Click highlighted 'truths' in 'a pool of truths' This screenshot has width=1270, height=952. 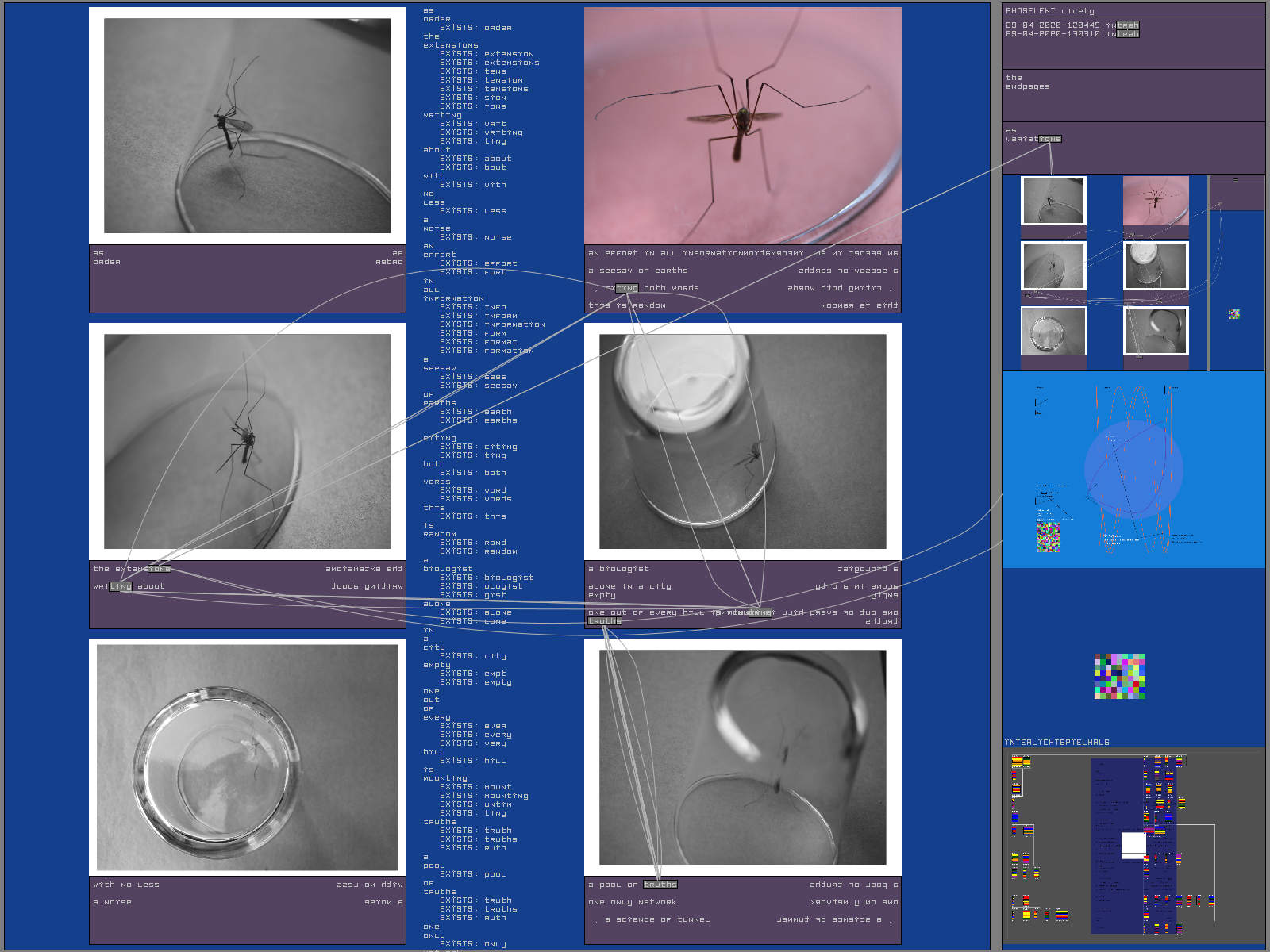(x=660, y=885)
